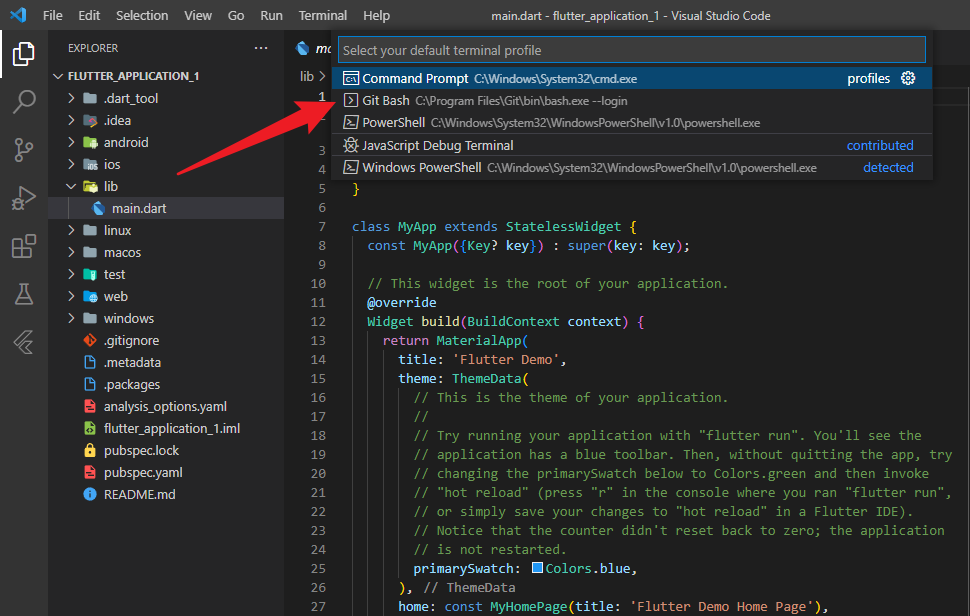The width and height of the screenshot is (970, 616).
Task: Choose Git Bash terminal profile
Action: tap(632, 101)
